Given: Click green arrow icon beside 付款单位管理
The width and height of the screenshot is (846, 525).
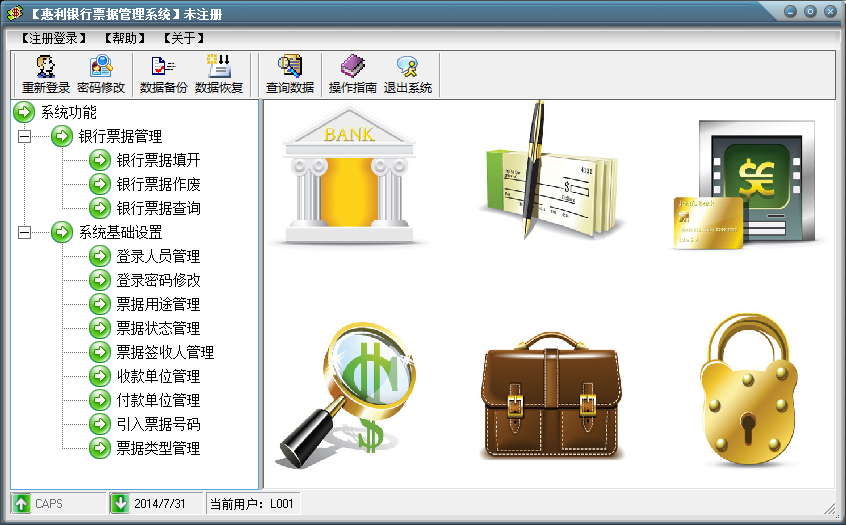Looking at the screenshot, I should click(100, 400).
